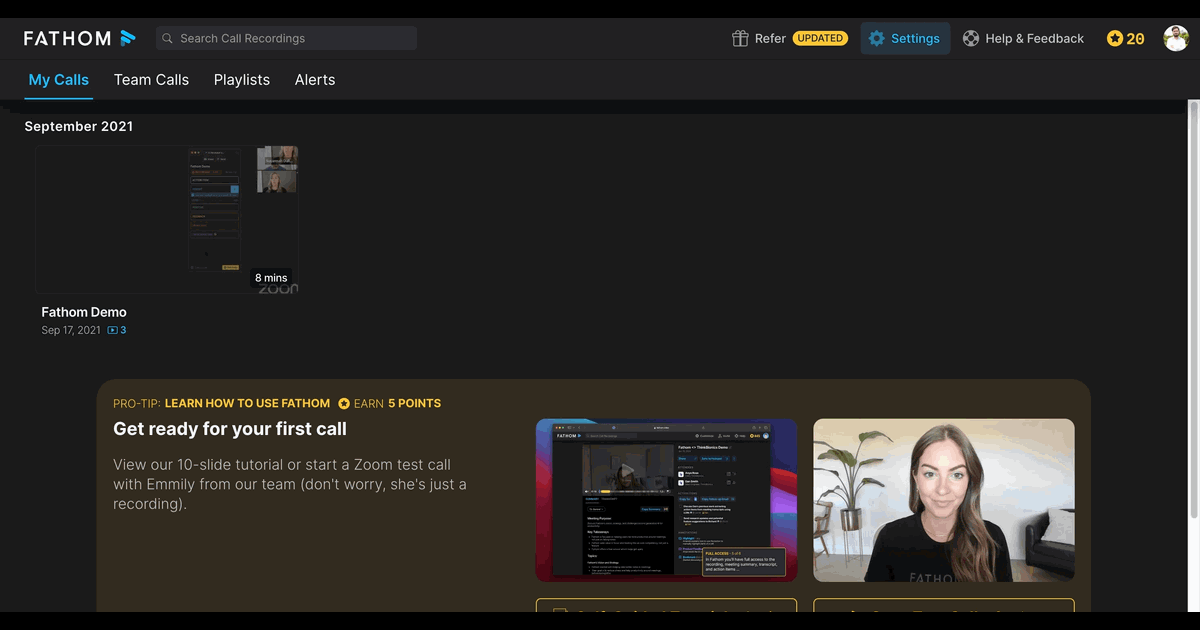Switch to Team Calls tab
This screenshot has width=1200, height=630.
click(151, 80)
